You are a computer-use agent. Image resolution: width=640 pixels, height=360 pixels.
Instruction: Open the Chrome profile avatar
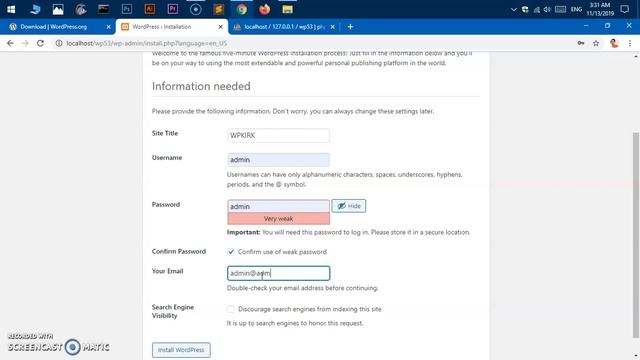614,43
